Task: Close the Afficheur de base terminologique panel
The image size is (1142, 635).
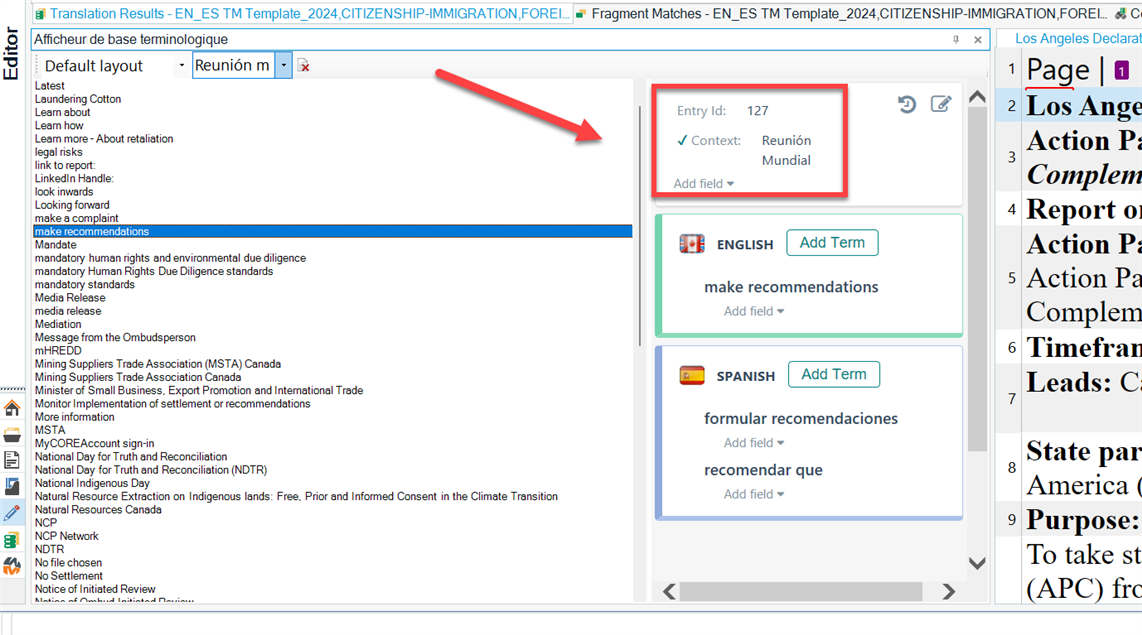Action: pos(978,39)
